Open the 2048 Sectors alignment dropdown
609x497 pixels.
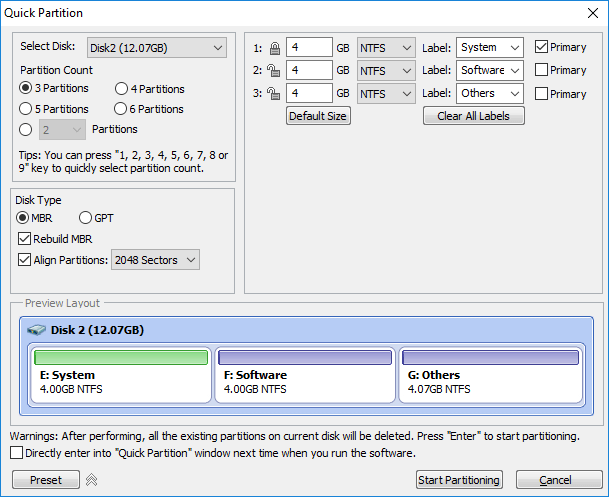(155, 260)
